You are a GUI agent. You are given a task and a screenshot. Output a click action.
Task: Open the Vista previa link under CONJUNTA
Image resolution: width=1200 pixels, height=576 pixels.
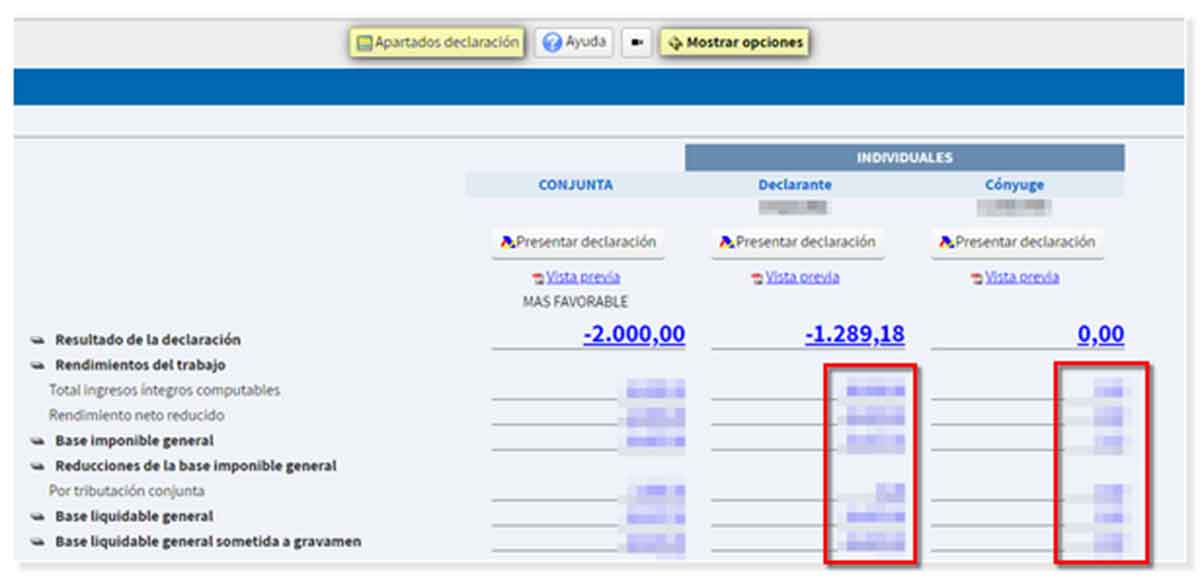pos(583,277)
